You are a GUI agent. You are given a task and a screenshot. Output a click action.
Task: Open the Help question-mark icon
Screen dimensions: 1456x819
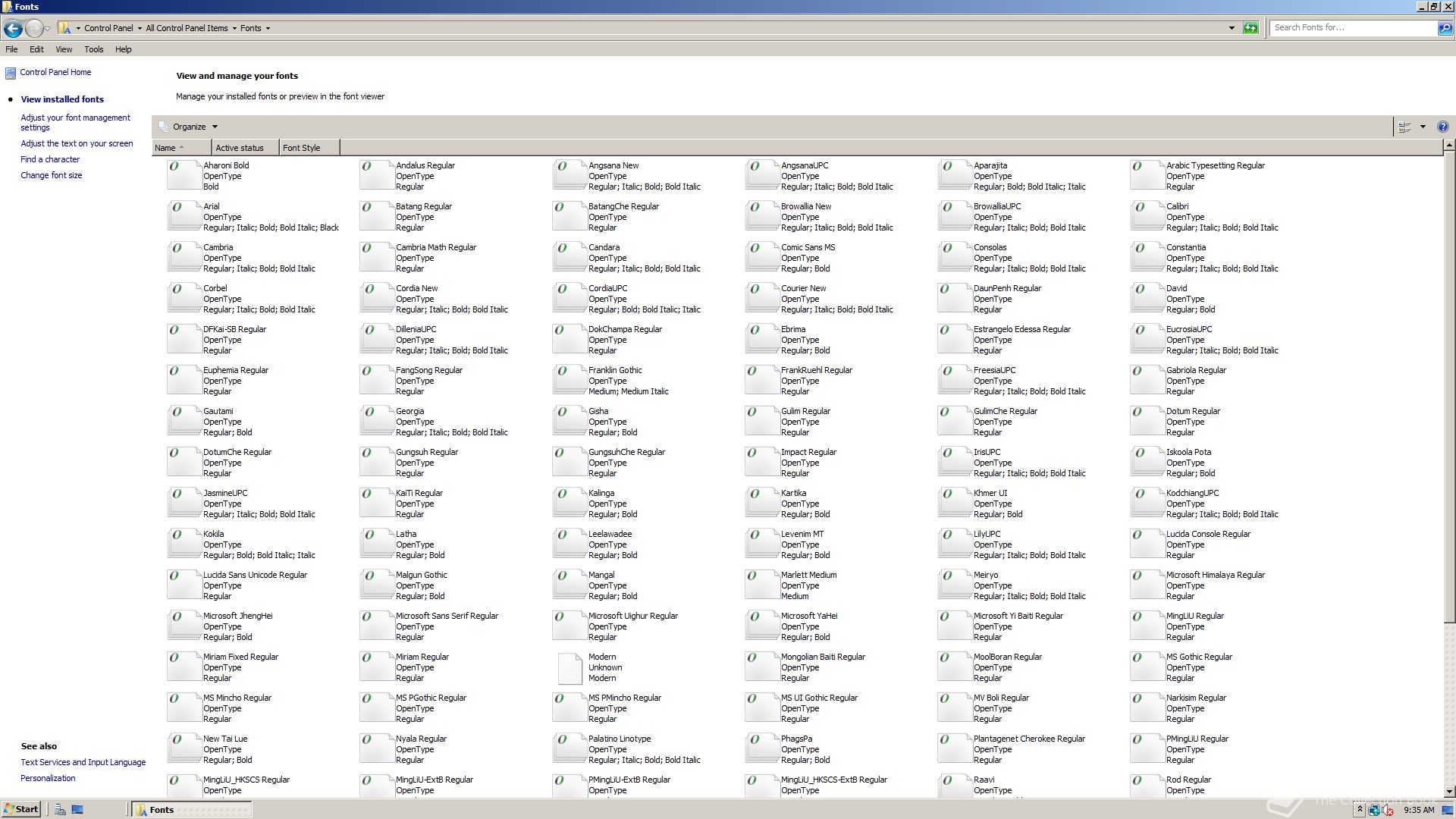point(1442,127)
